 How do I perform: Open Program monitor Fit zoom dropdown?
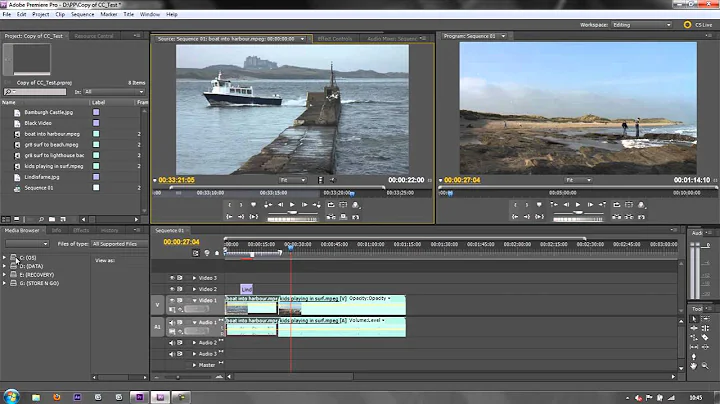pos(579,180)
